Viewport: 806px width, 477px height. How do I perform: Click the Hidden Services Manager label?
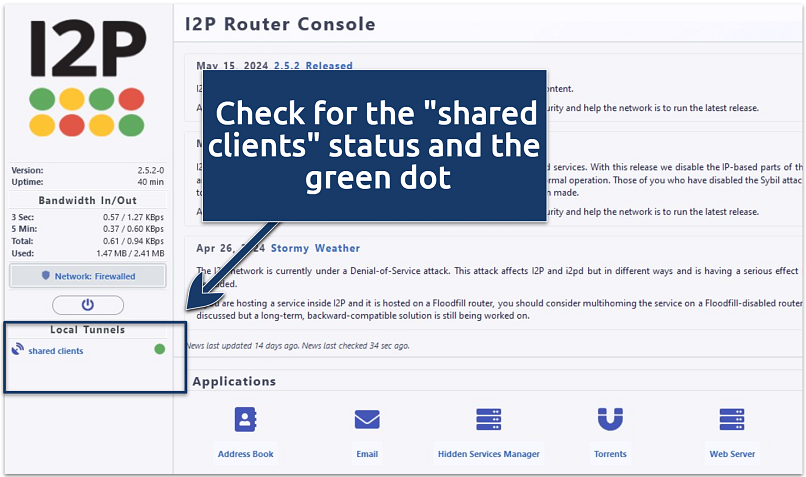pyautogui.click(x=488, y=454)
